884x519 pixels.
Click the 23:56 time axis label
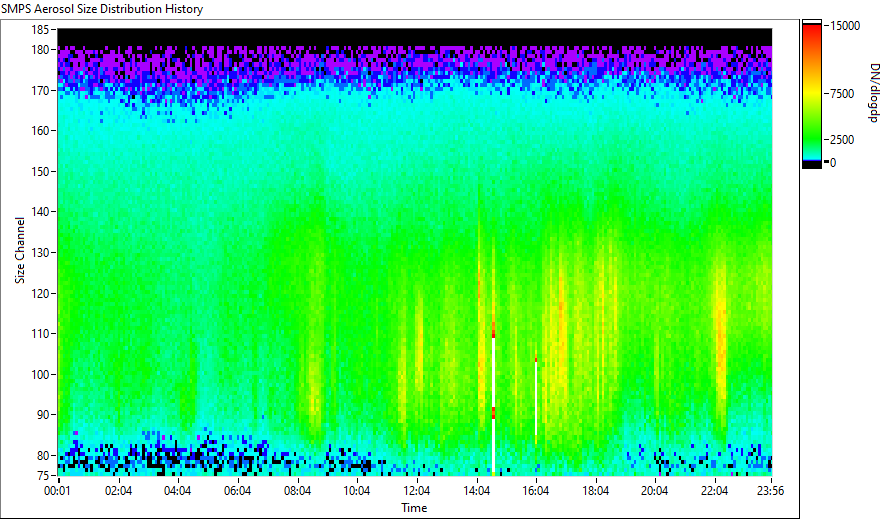pyautogui.click(x=770, y=491)
